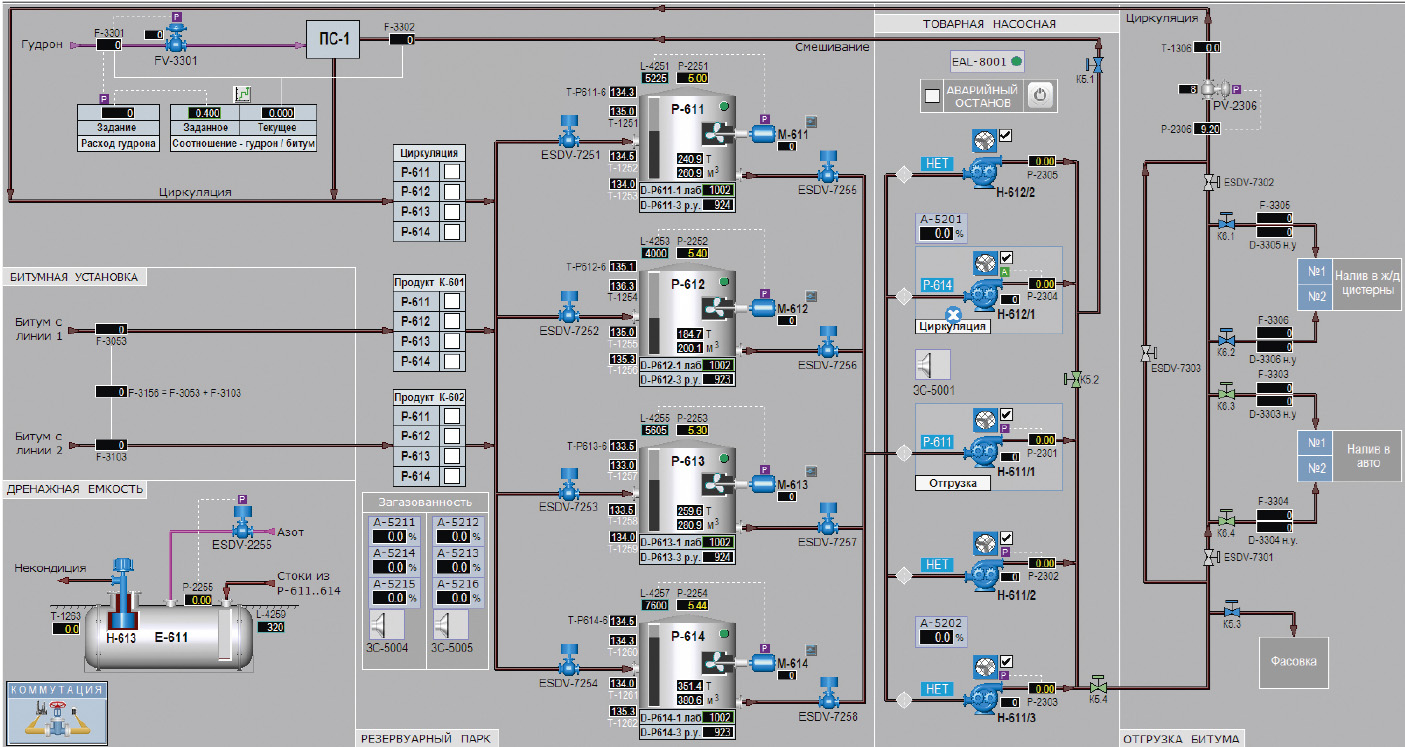This screenshot has height=747, width=1405.
Task: Click the P-2306 pressure value 9.20
Action: click(1209, 128)
